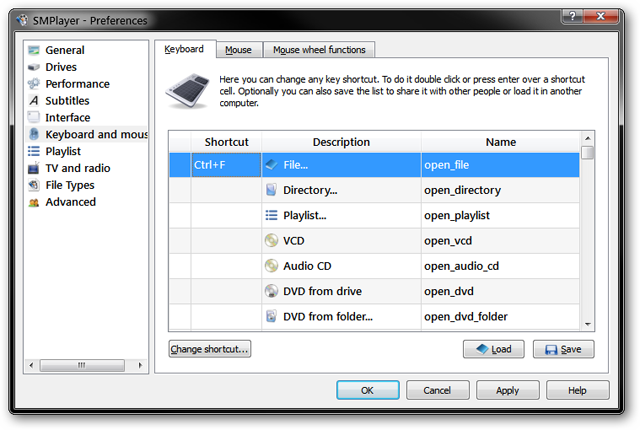Click the Drives section icon
640x430 pixels.
click(34, 67)
